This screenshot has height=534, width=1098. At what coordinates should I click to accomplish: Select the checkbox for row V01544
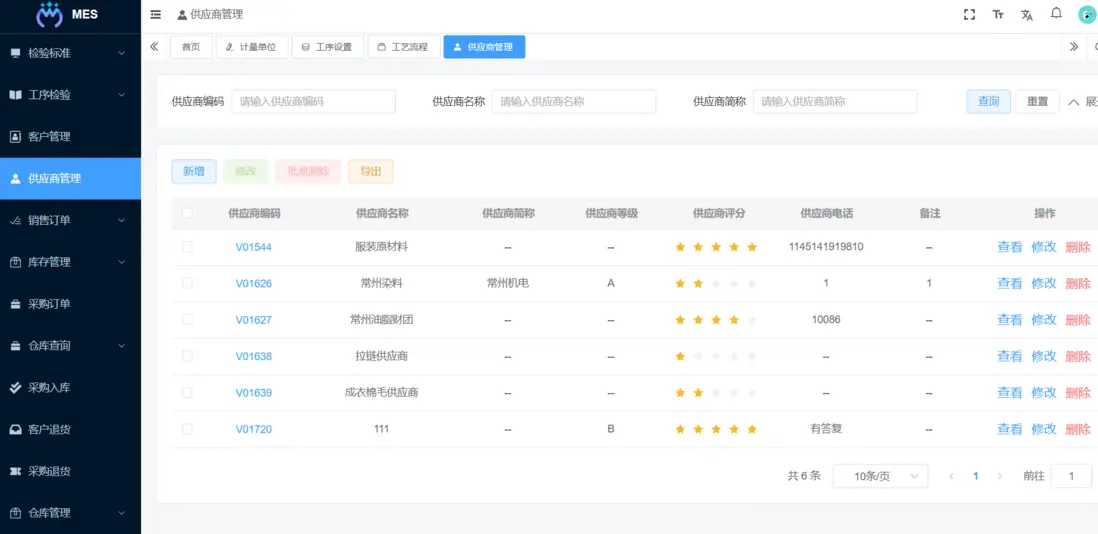pyautogui.click(x=187, y=247)
